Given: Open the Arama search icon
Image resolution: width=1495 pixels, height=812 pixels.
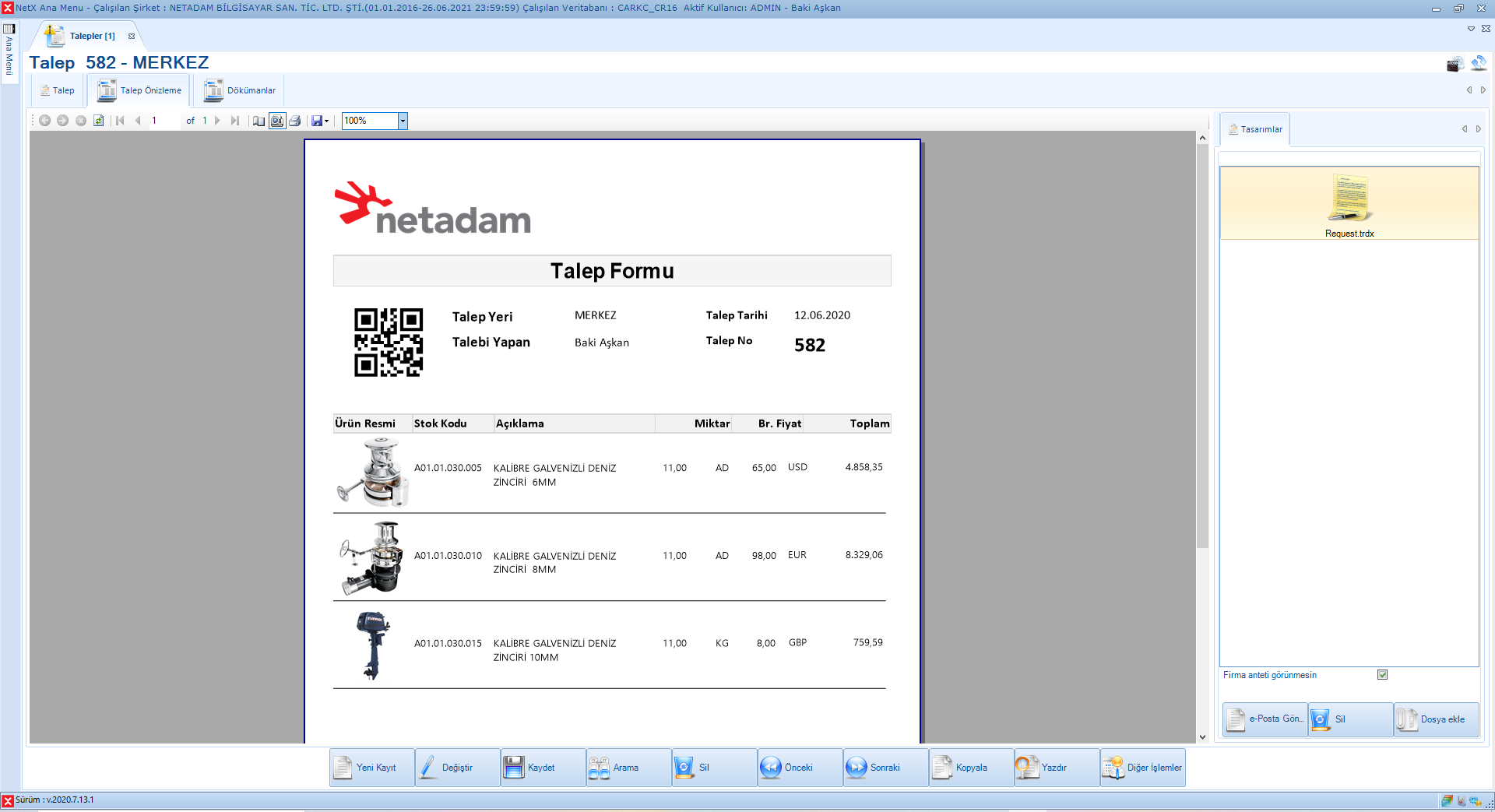Looking at the screenshot, I should pos(600,767).
